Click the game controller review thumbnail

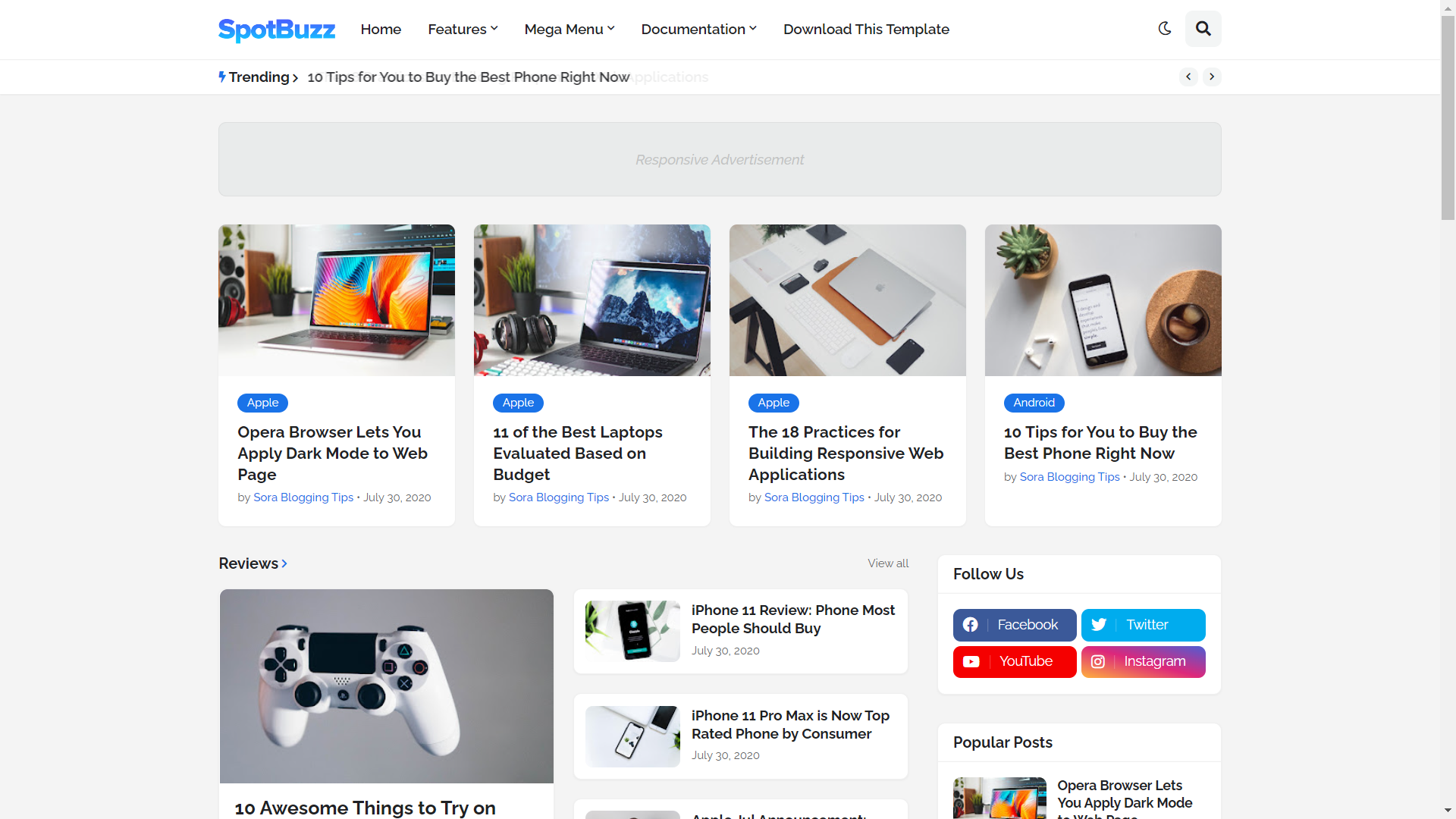tap(386, 686)
